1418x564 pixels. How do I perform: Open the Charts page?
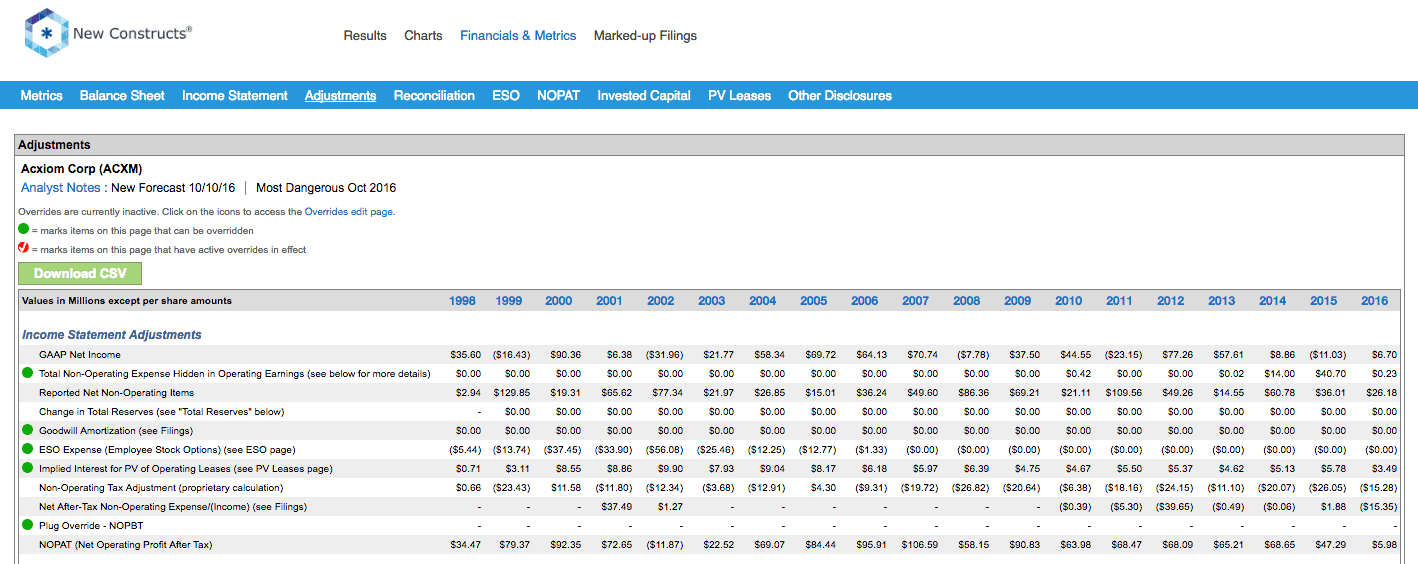tap(423, 35)
